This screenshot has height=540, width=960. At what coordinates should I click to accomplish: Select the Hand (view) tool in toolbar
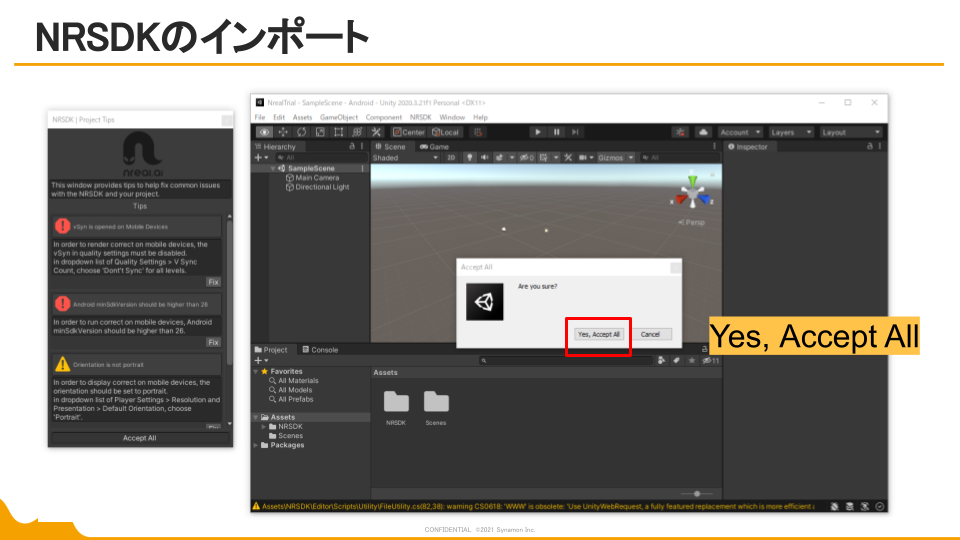tap(264, 132)
